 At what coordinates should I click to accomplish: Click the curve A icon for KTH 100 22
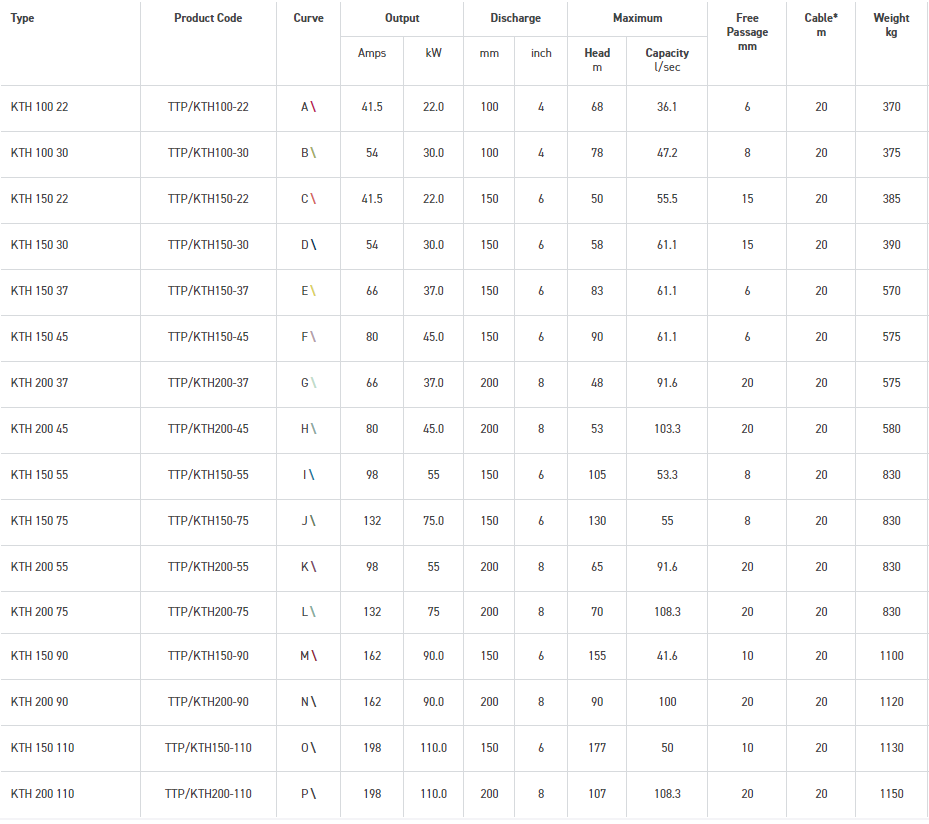pos(313,107)
